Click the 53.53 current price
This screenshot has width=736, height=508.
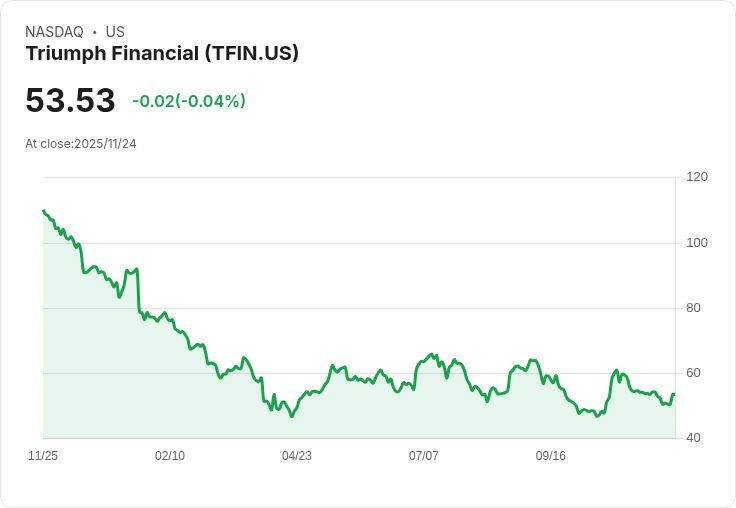(x=70, y=101)
